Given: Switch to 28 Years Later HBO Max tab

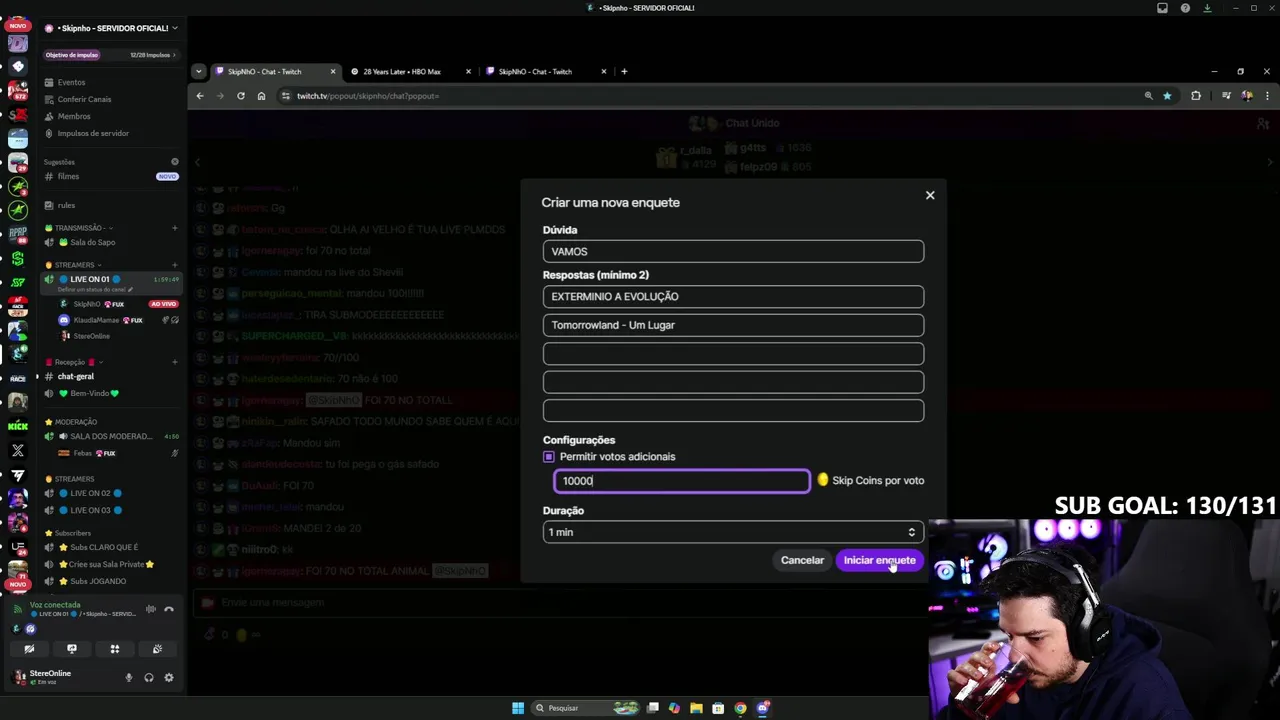Looking at the screenshot, I should click(x=402, y=72).
